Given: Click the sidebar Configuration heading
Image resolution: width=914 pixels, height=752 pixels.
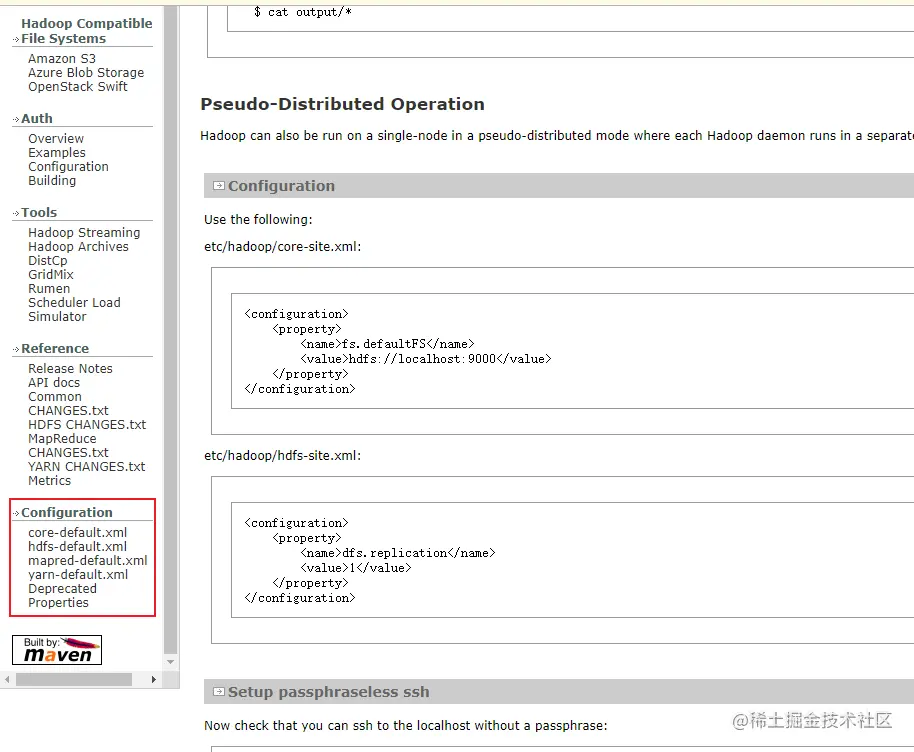Looking at the screenshot, I should (66, 512).
